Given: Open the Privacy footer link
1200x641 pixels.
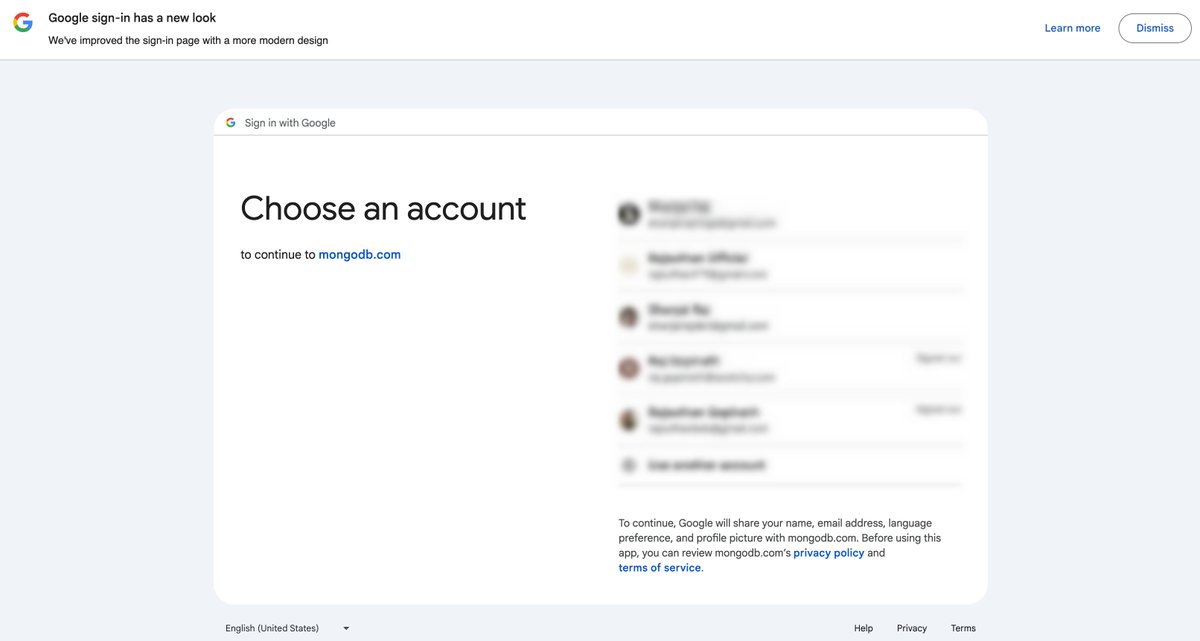Looking at the screenshot, I should pyautogui.click(x=912, y=628).
